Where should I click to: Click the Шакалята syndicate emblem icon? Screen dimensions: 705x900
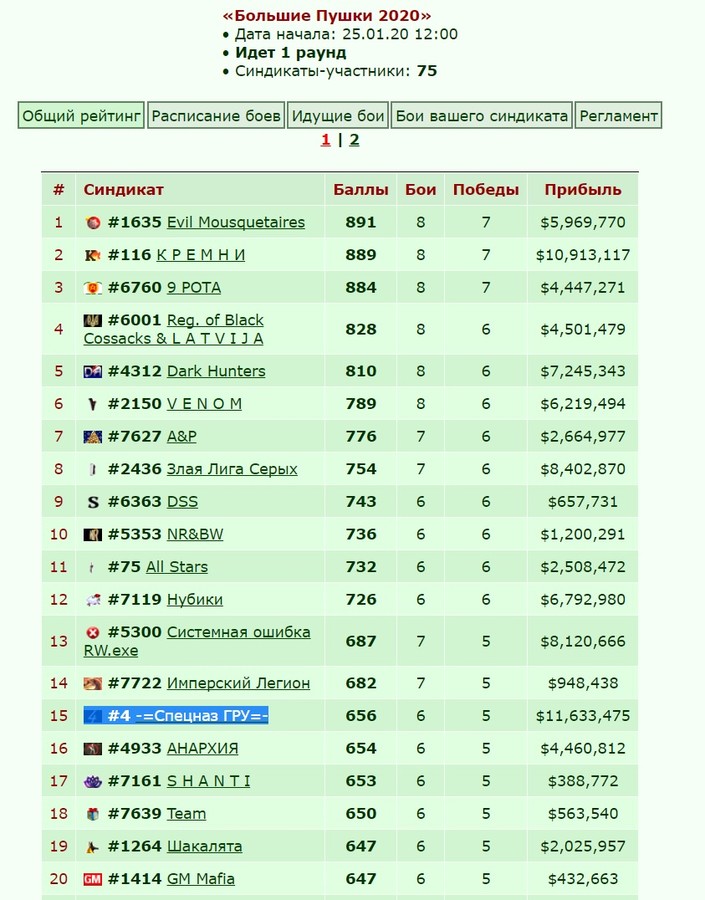(92, 847)
